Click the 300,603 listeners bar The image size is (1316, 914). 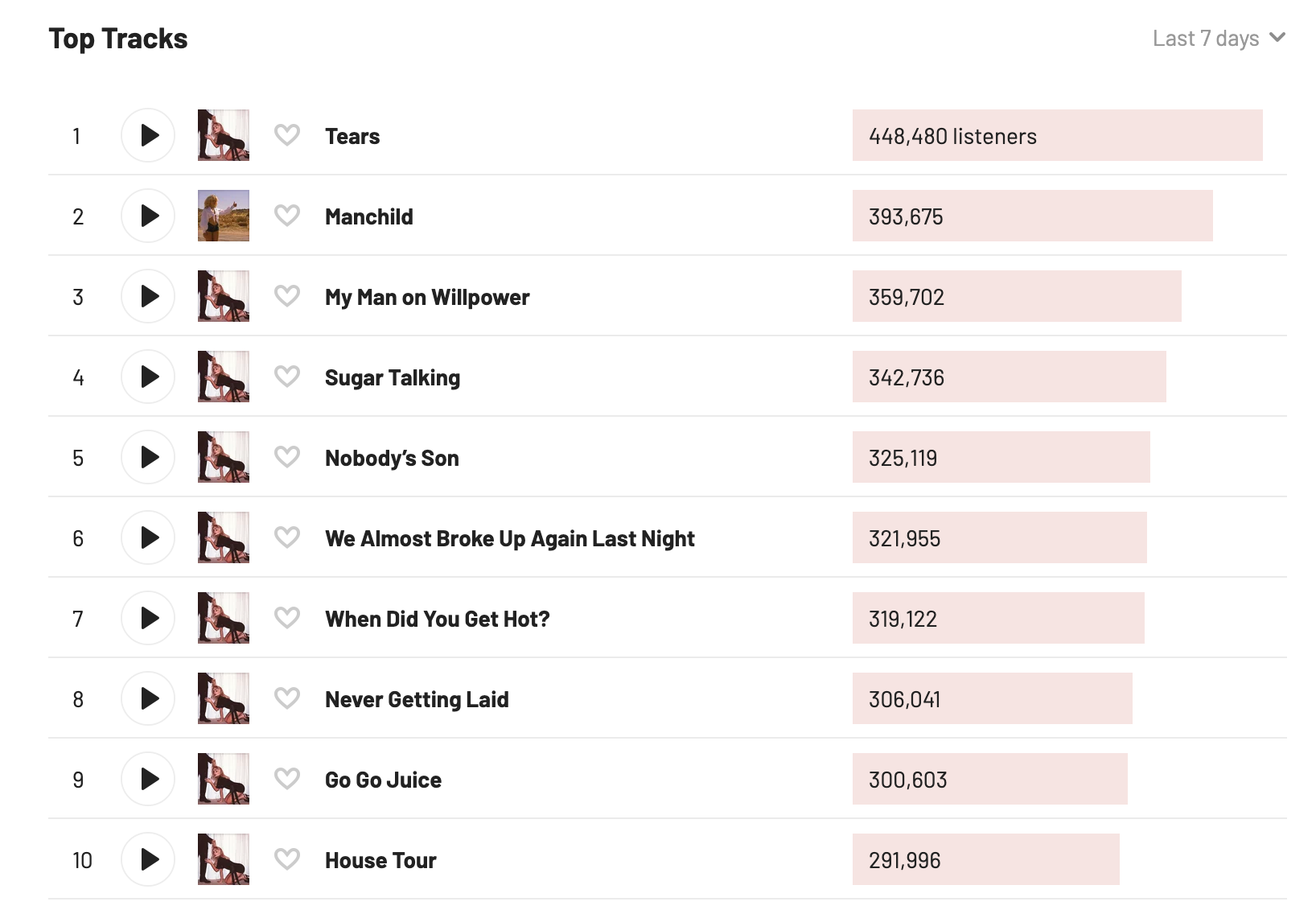989,780
